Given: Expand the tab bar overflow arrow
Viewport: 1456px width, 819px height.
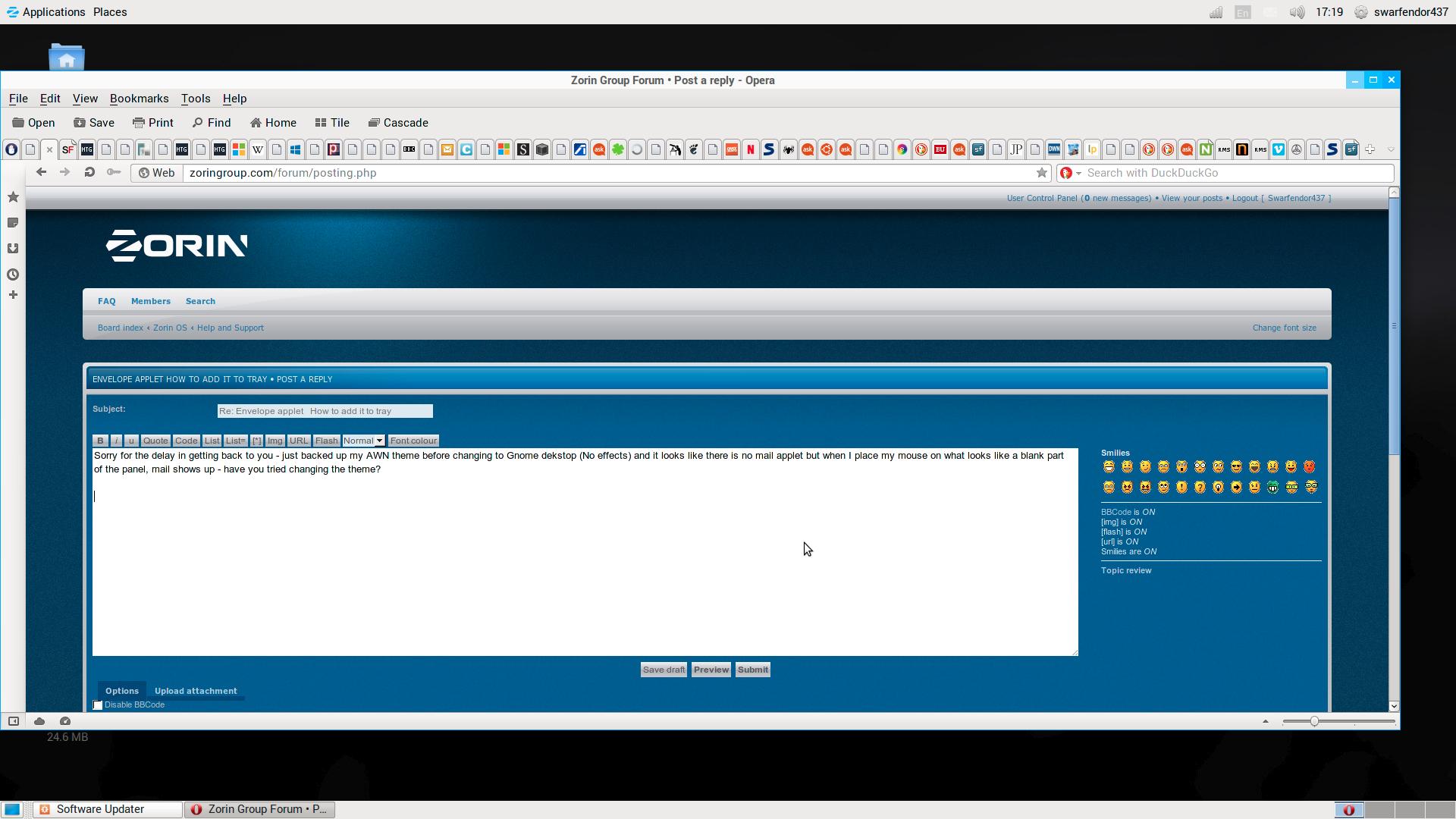Looking at the screenshot, I should click(x=1391, y=149).
